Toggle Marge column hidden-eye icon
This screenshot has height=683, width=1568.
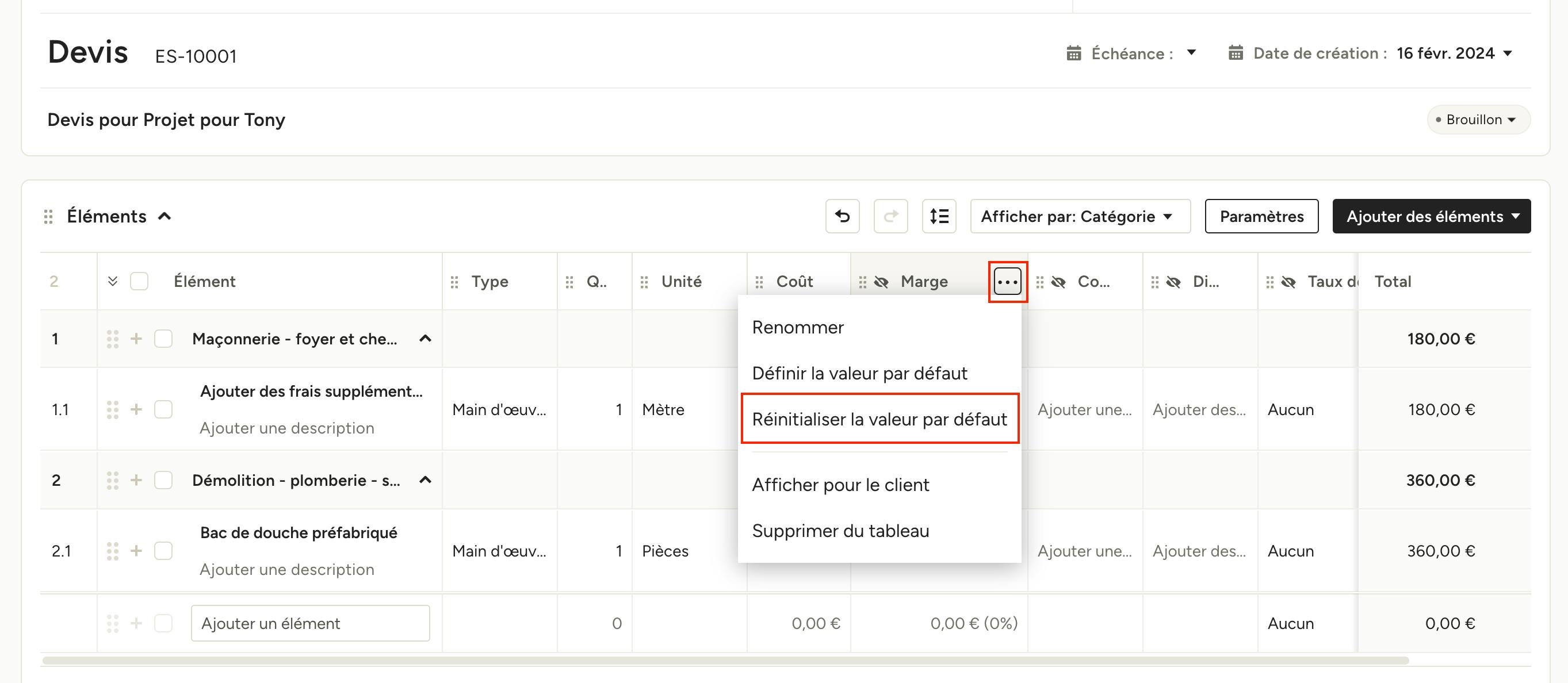(881, 282)
